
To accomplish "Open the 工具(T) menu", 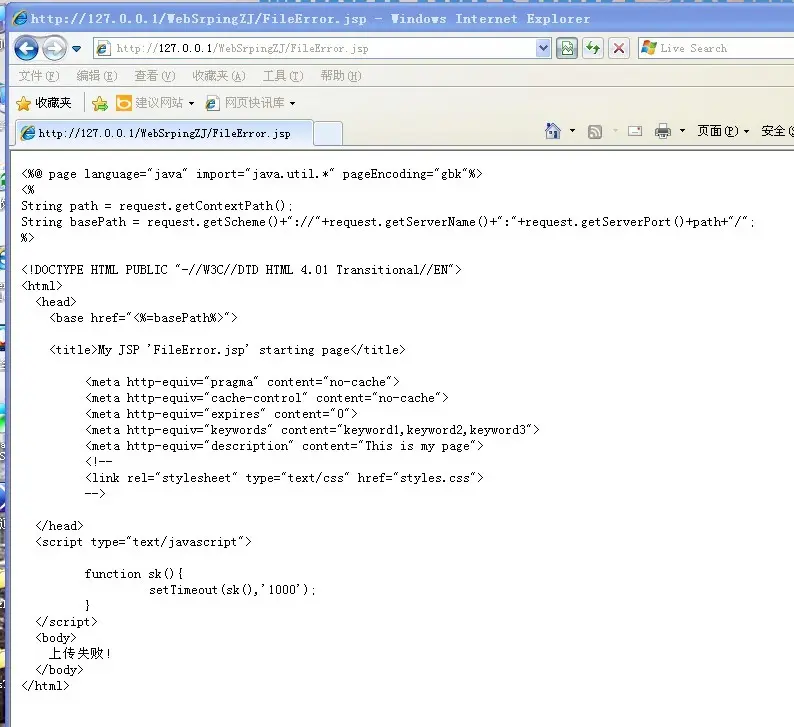I will point(283,76).
